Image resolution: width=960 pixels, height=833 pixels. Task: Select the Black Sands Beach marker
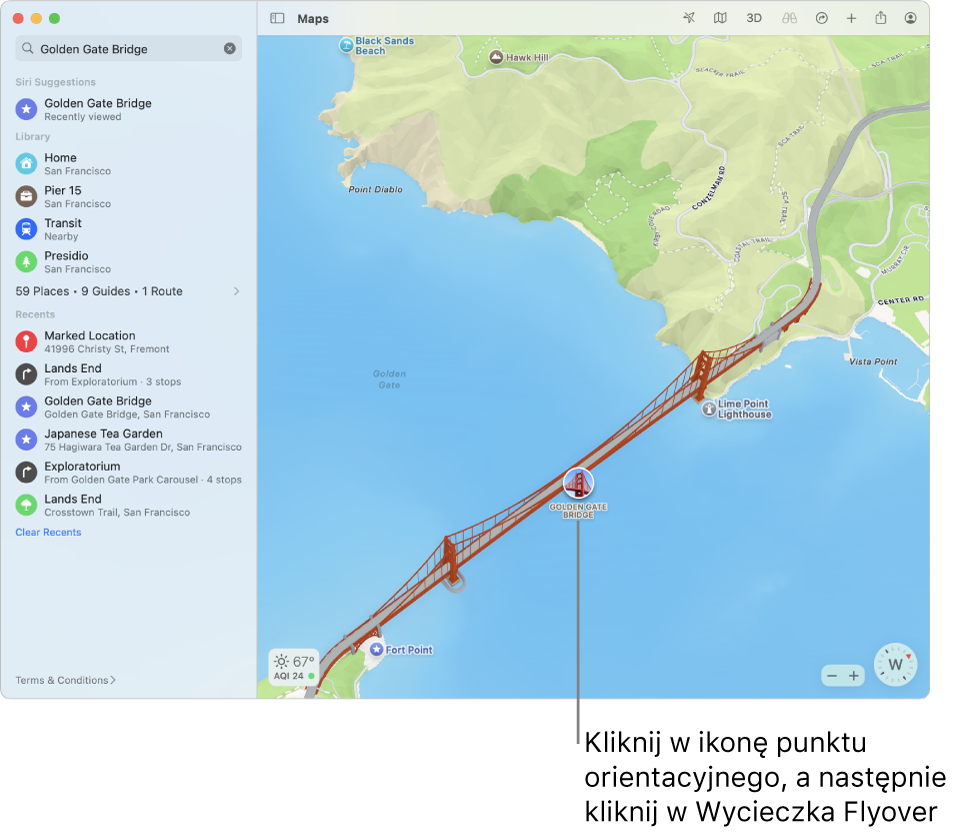coord(347,44)
